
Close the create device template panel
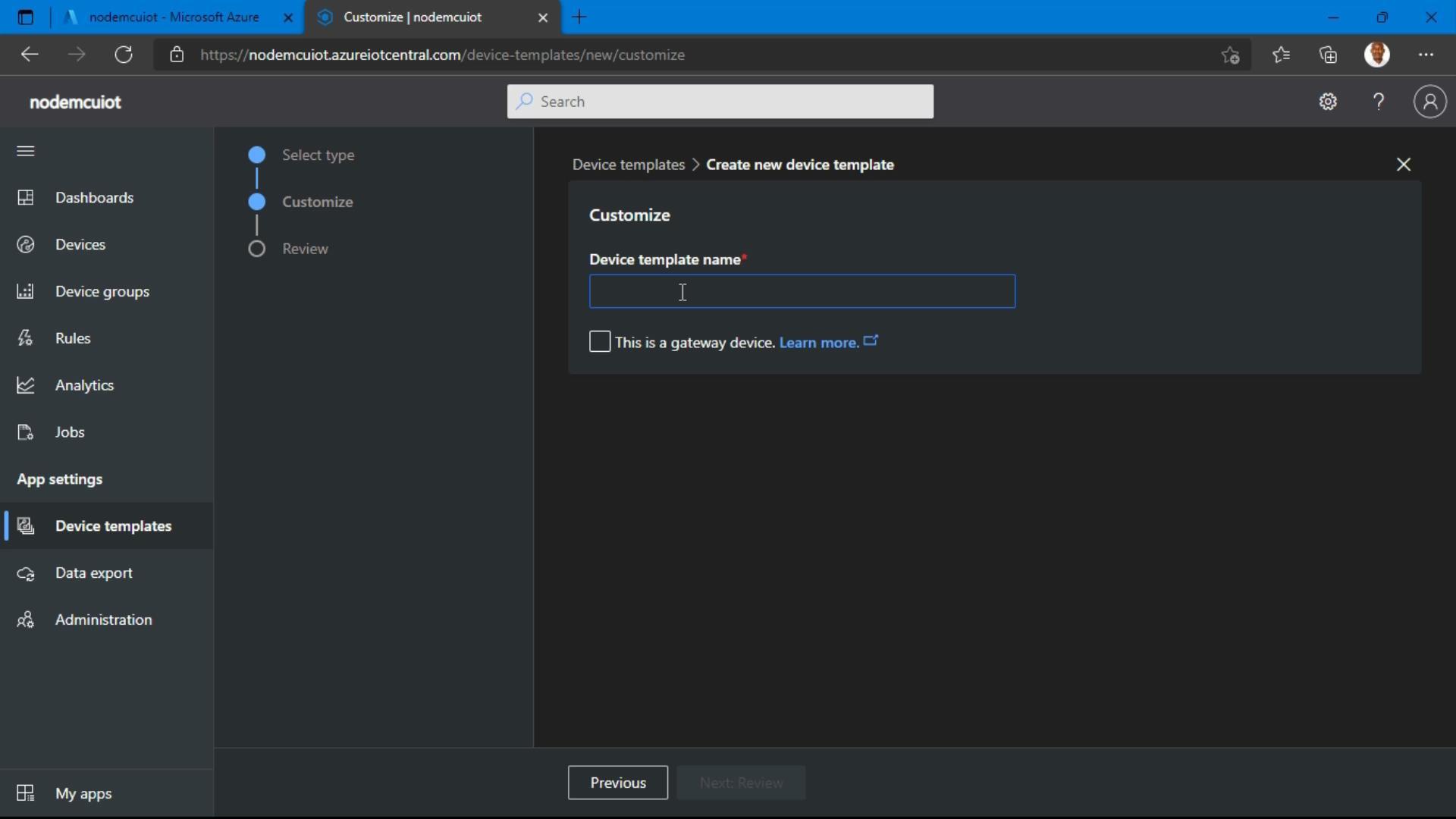pyautogui.click(x=1403, y=165)
